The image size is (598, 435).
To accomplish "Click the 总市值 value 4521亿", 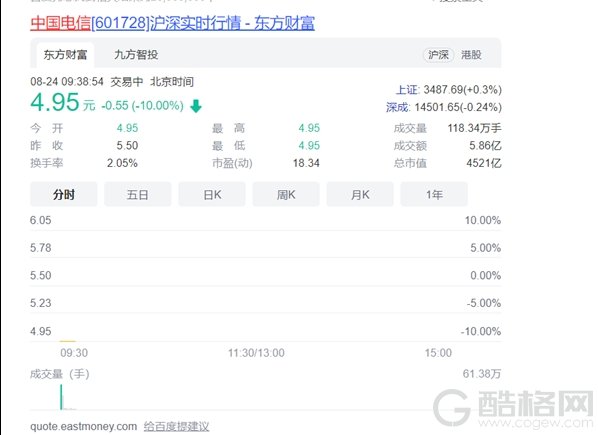I will (x=484, y=163).
